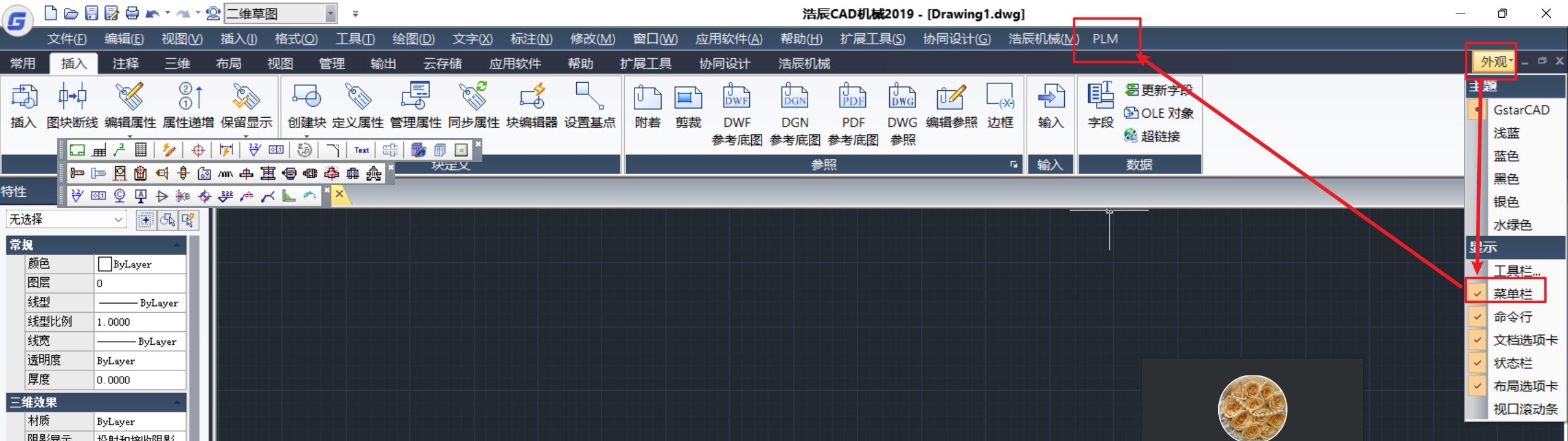Click the OLE 对象 button

coord(1159,113)
